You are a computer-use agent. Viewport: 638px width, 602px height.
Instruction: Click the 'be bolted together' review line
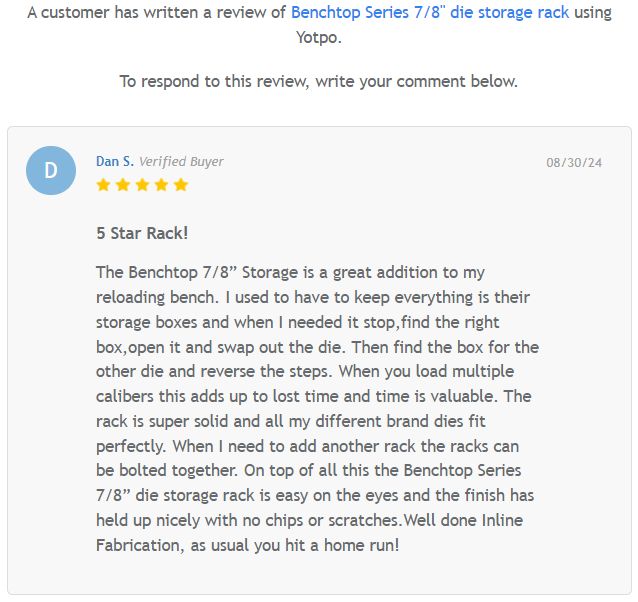tap(302, 470)
